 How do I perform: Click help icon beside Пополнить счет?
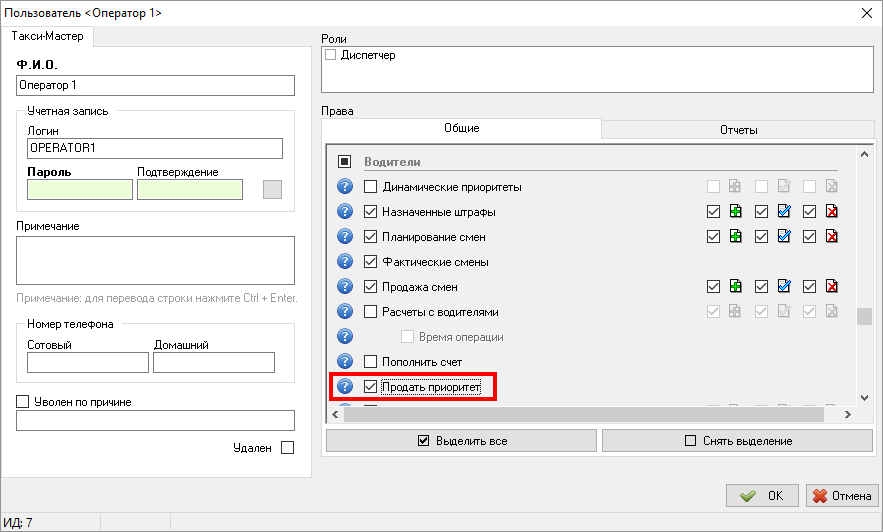click(344, 361)
